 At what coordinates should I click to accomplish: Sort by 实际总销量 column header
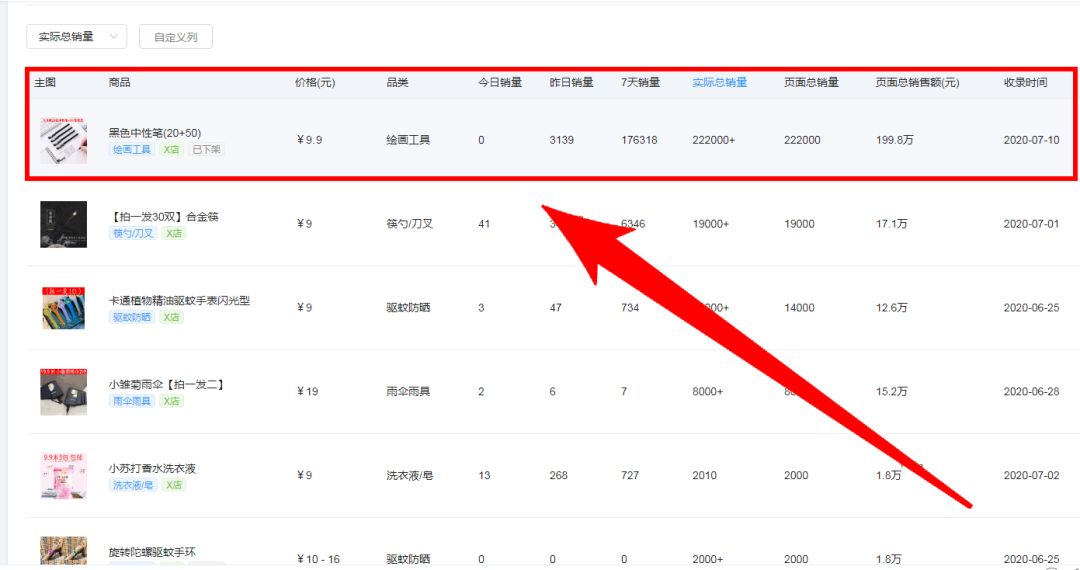pyautogui.click(x=719, y=82)
